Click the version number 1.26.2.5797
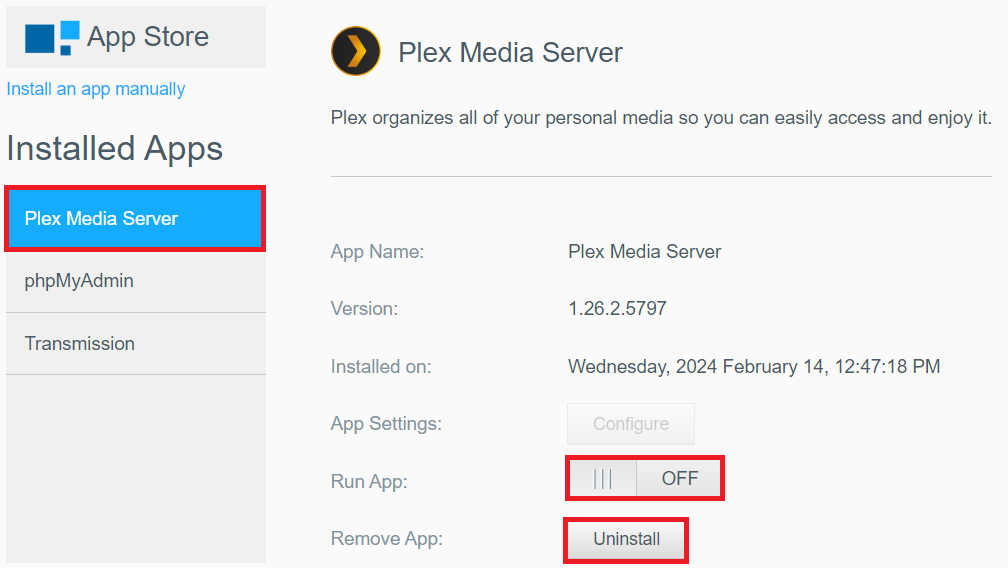 (617, 309)
